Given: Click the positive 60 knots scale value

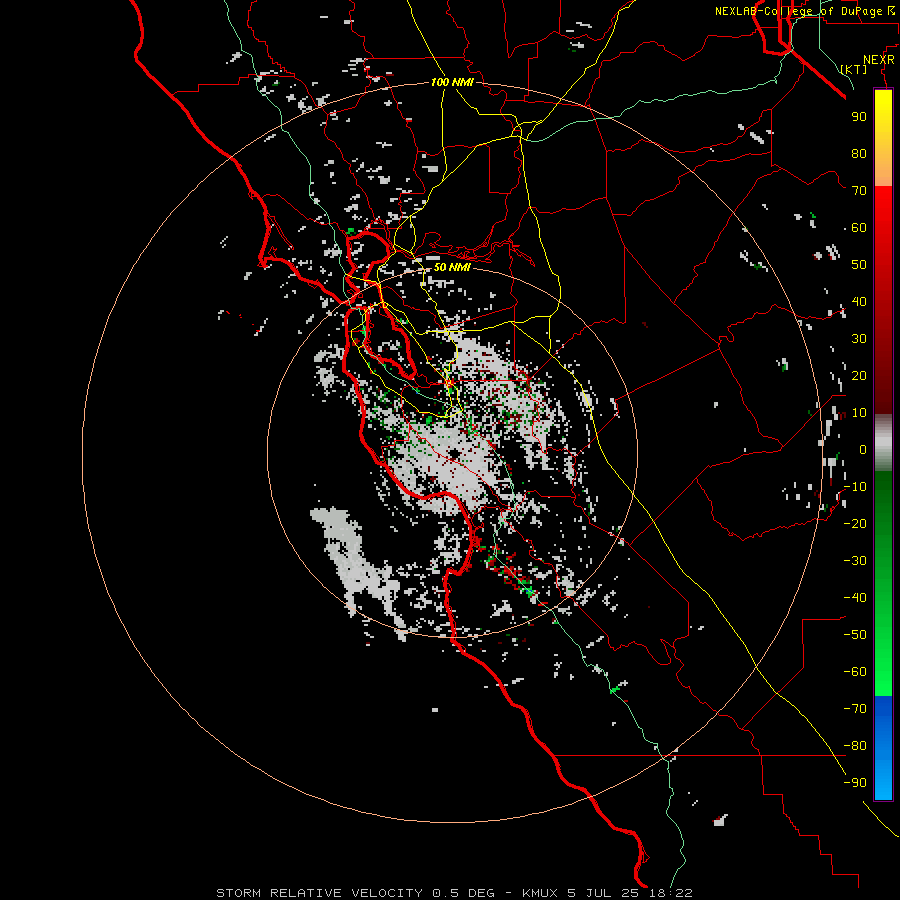Looking at the screenshot, I should [x=859, y=228].
